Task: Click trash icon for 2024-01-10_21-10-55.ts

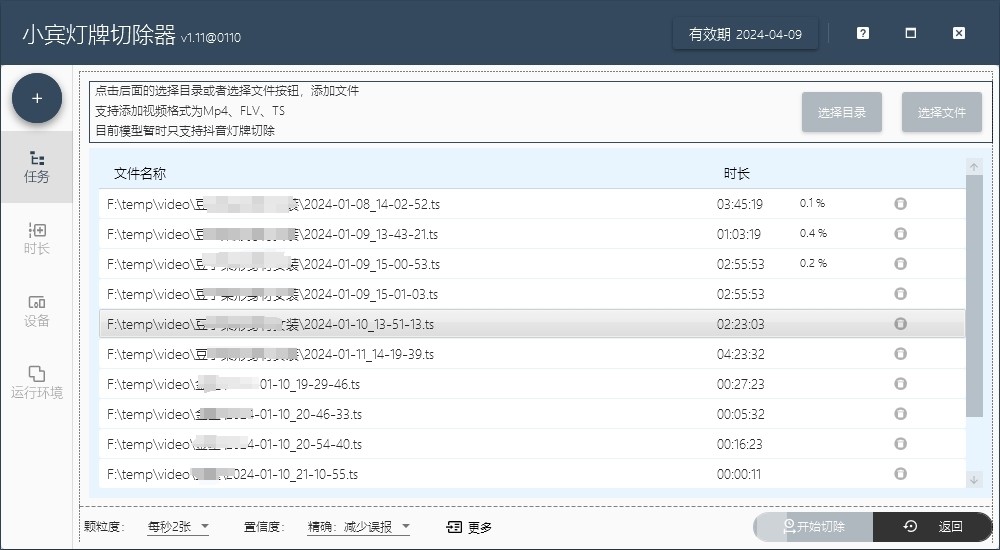Action: pos(900,474)
